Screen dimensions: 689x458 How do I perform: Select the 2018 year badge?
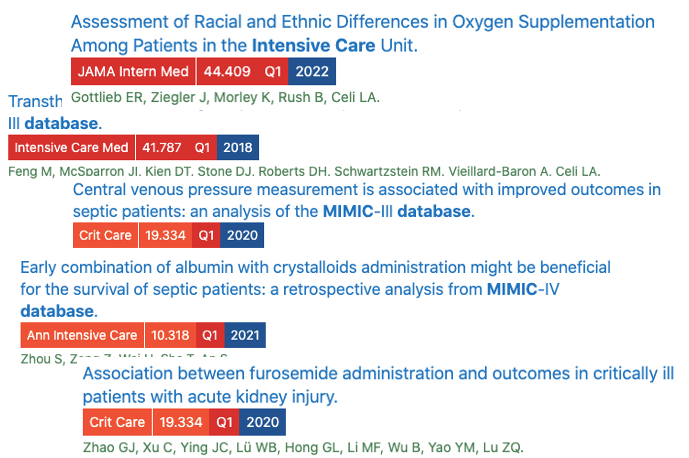tap(238, 147)
